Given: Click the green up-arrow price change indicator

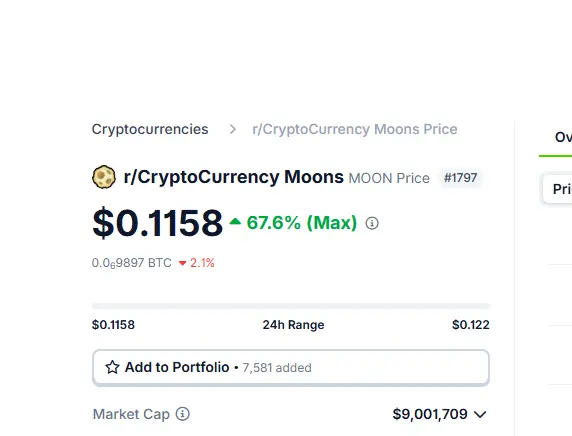Looking at the screenshot, I should [x=235, y=221].
